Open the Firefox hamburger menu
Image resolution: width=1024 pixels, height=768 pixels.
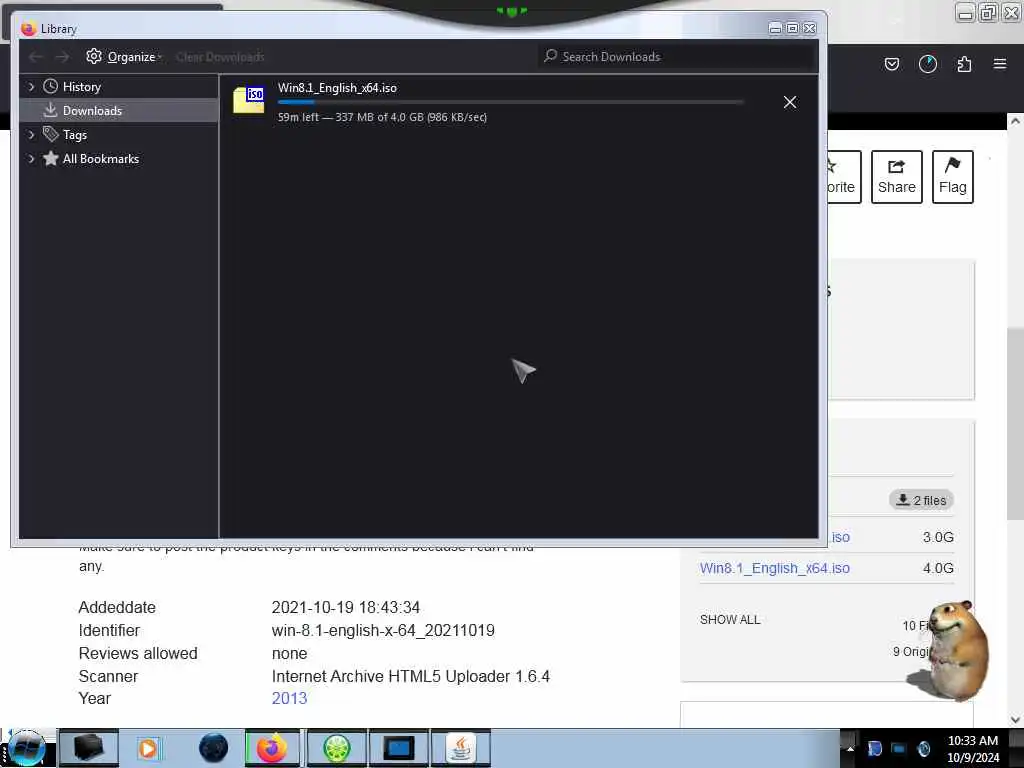coord(1000,64)
